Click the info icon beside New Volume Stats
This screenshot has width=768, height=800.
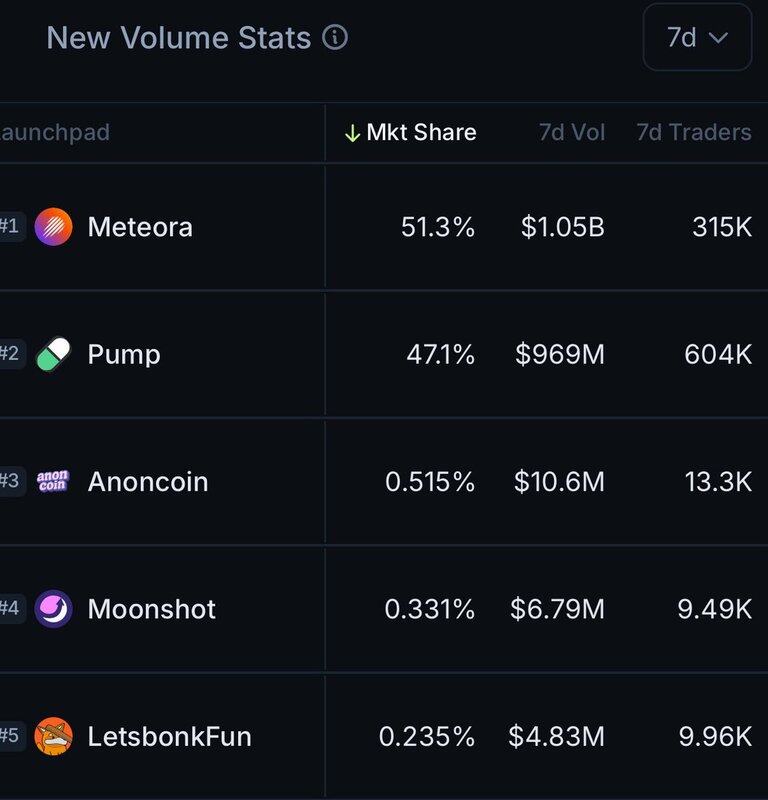point(336,38)
